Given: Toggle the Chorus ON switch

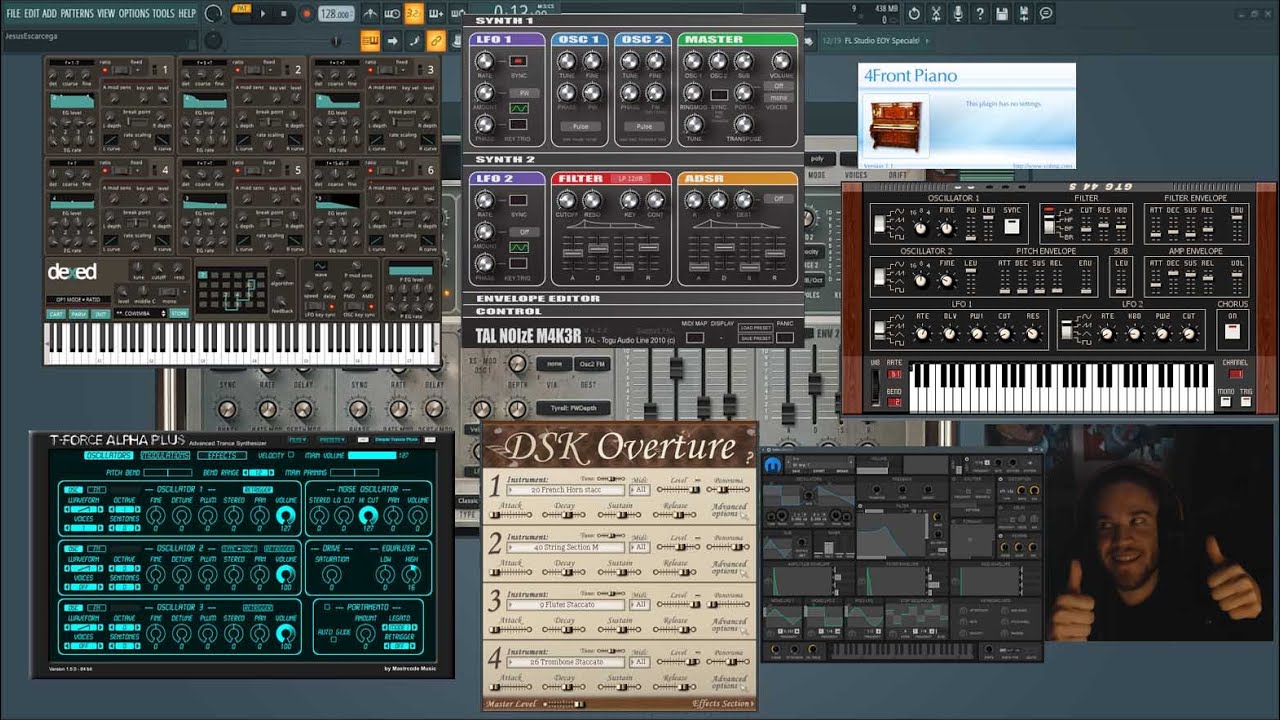Looking at the screenshot, I should (x=1231, y=331).
